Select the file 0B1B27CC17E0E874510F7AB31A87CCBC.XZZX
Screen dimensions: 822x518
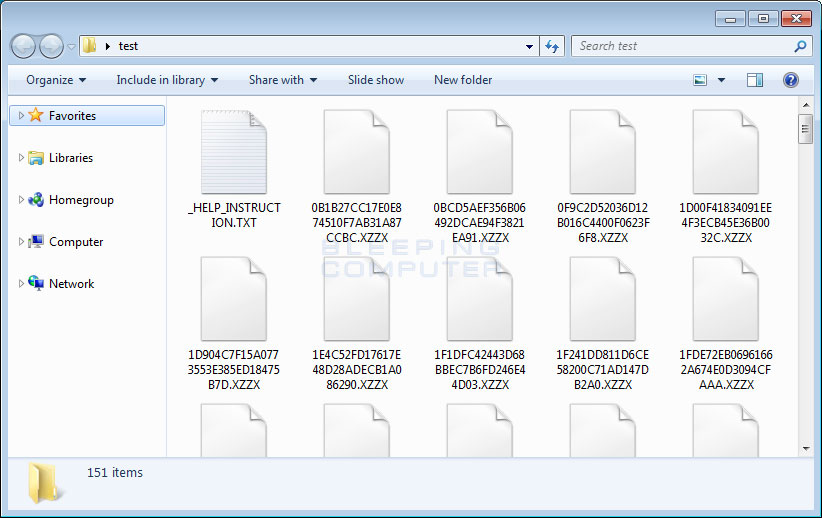click(x=357, y=150)
